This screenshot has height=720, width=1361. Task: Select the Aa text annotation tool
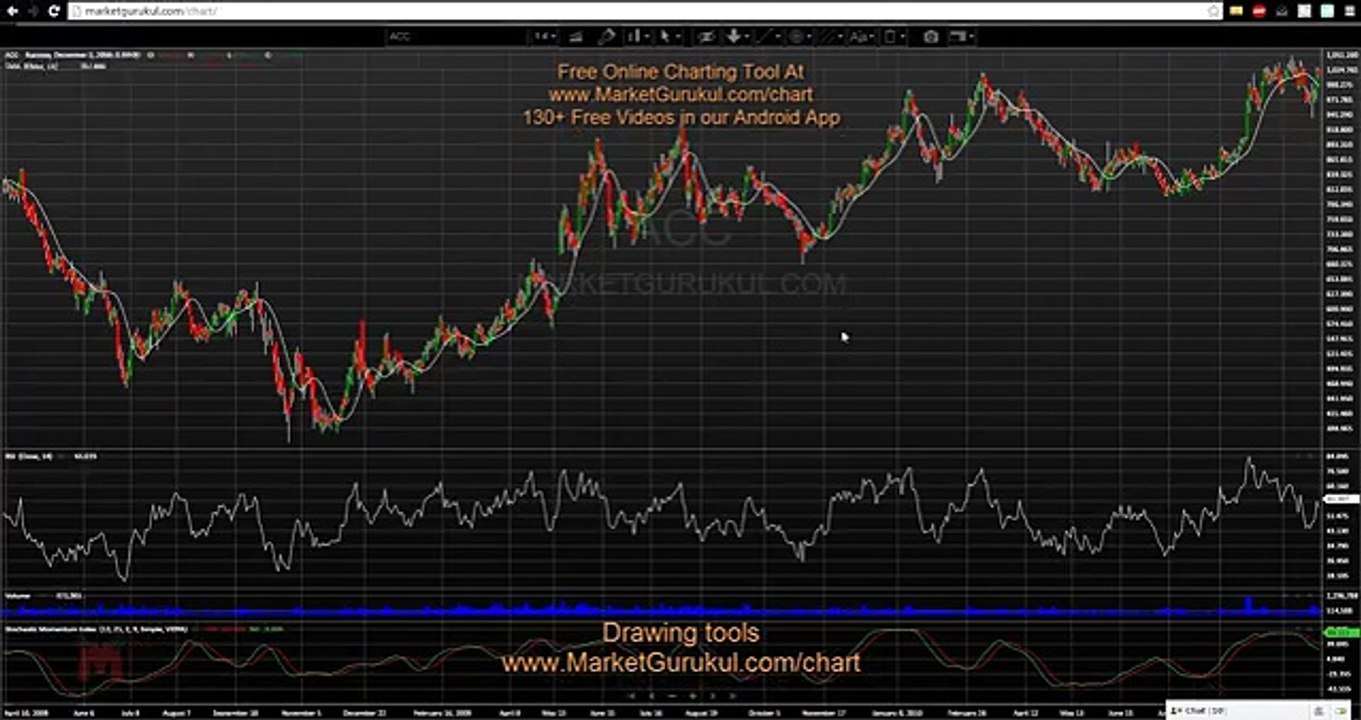(858, 37)
